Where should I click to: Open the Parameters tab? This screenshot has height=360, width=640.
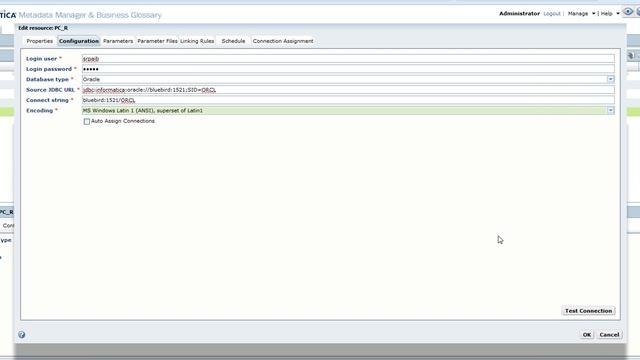point(118,41)
